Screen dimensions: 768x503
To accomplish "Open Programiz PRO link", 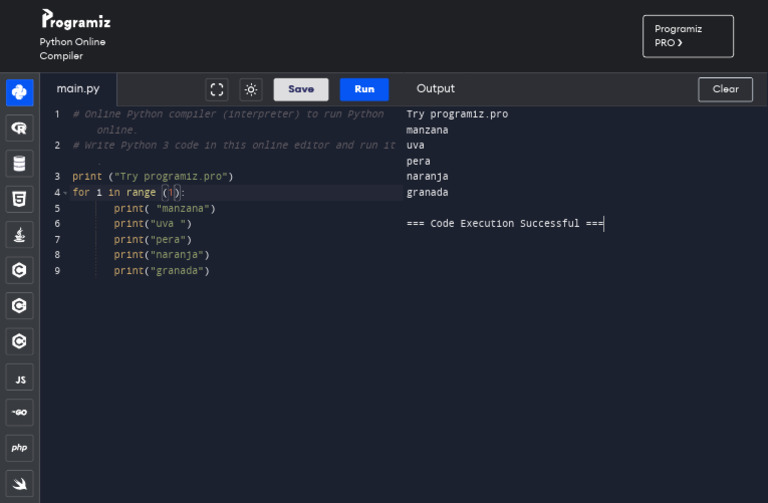I will (x=688, y=36).
